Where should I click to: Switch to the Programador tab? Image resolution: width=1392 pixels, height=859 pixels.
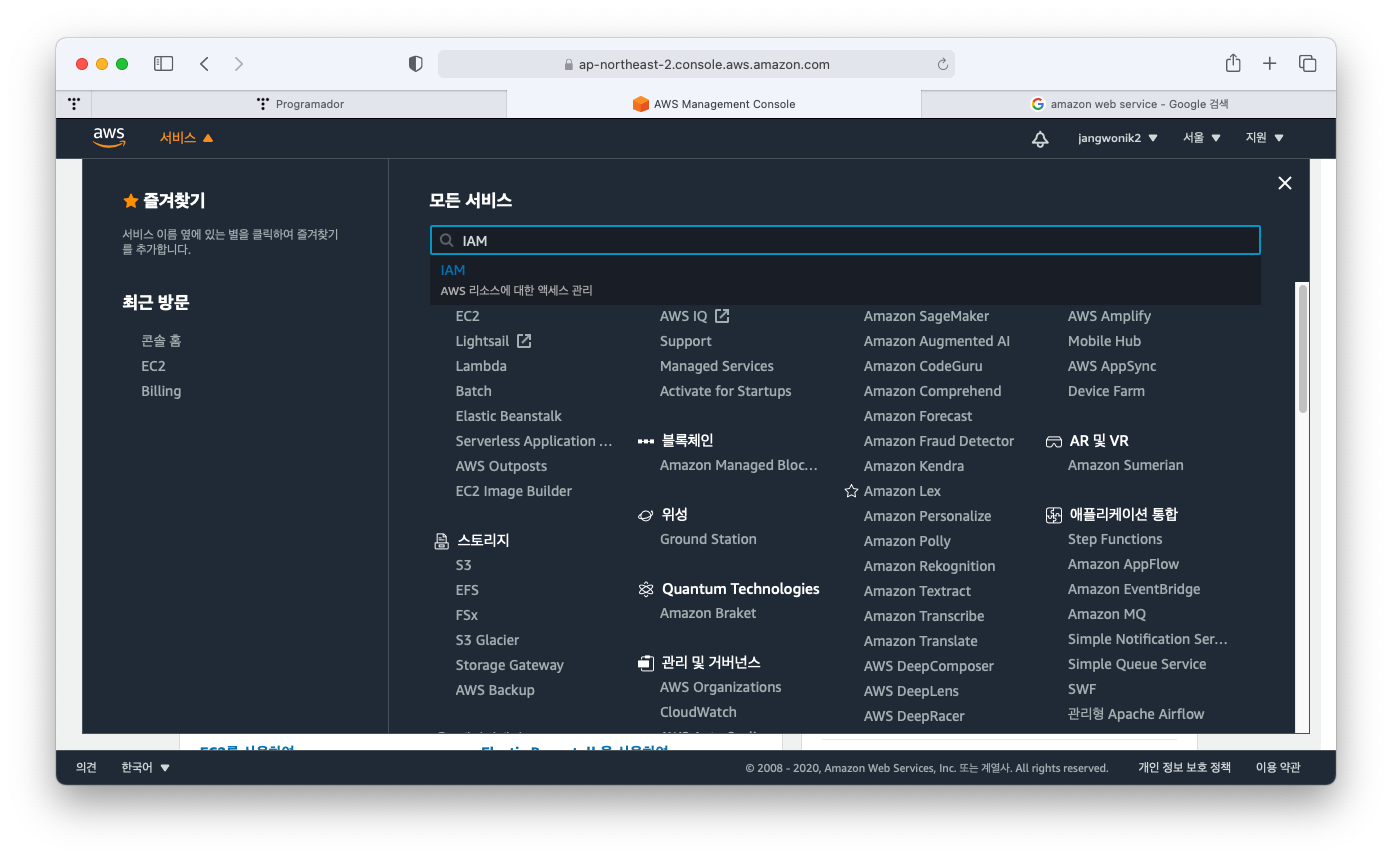[299, 103]
